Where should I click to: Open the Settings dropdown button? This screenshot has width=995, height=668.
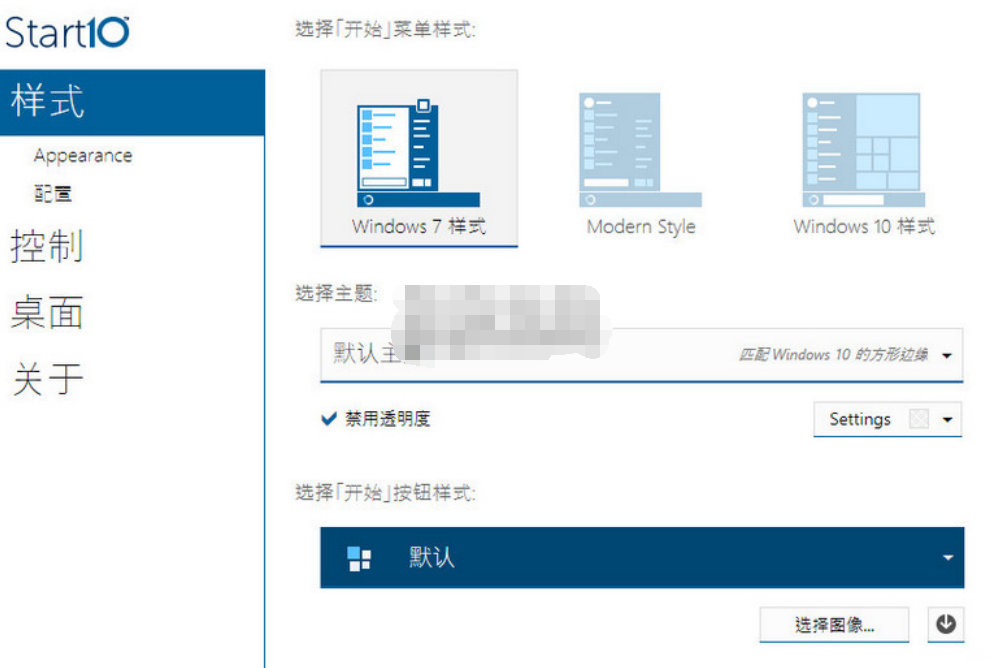pos(887,419)
